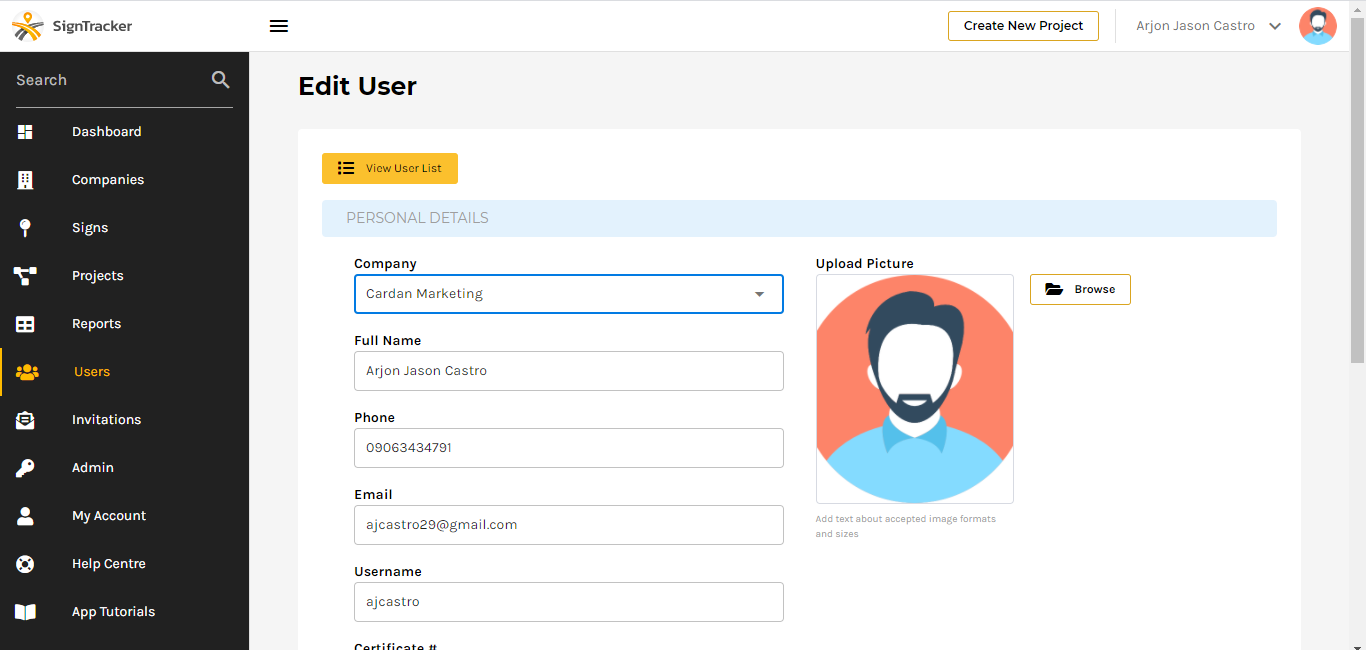Focus the Phone input field
Image resolution: width=1366 pixels, height=650 pixels.
[569, 448]
